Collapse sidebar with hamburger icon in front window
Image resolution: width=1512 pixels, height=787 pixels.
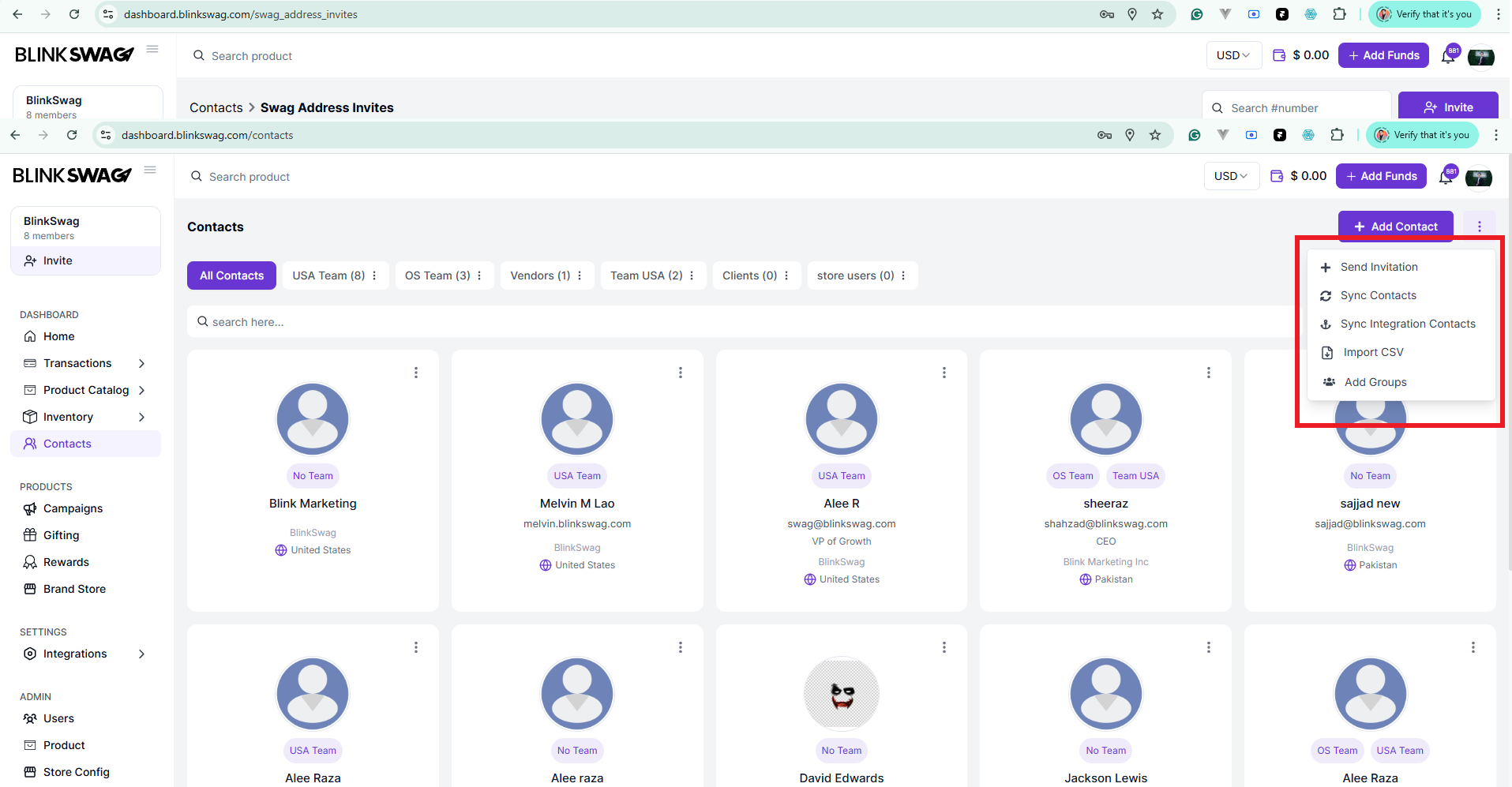(150, 170)
